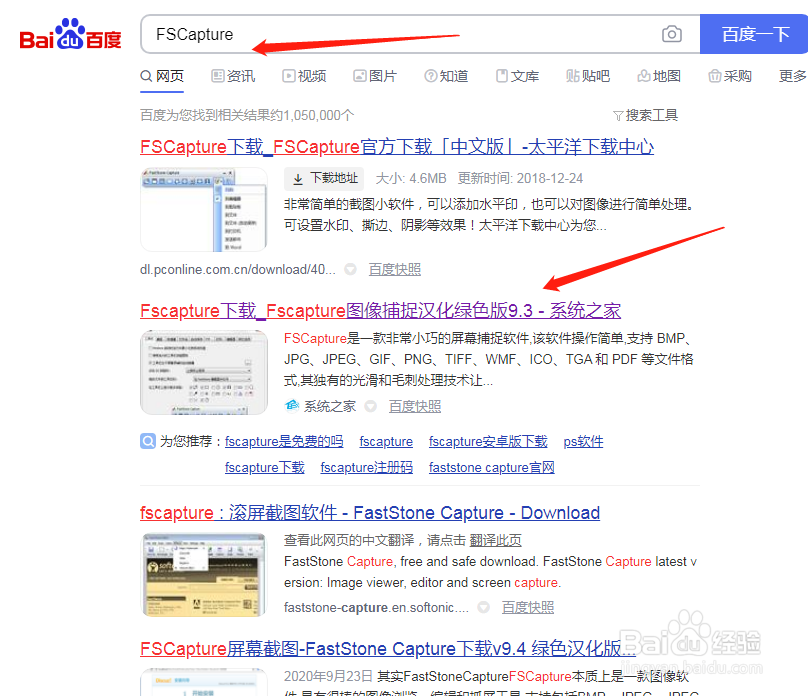The image size is (808, 696).
Task: Open the 知道 tab
Action: click(446, 76)
